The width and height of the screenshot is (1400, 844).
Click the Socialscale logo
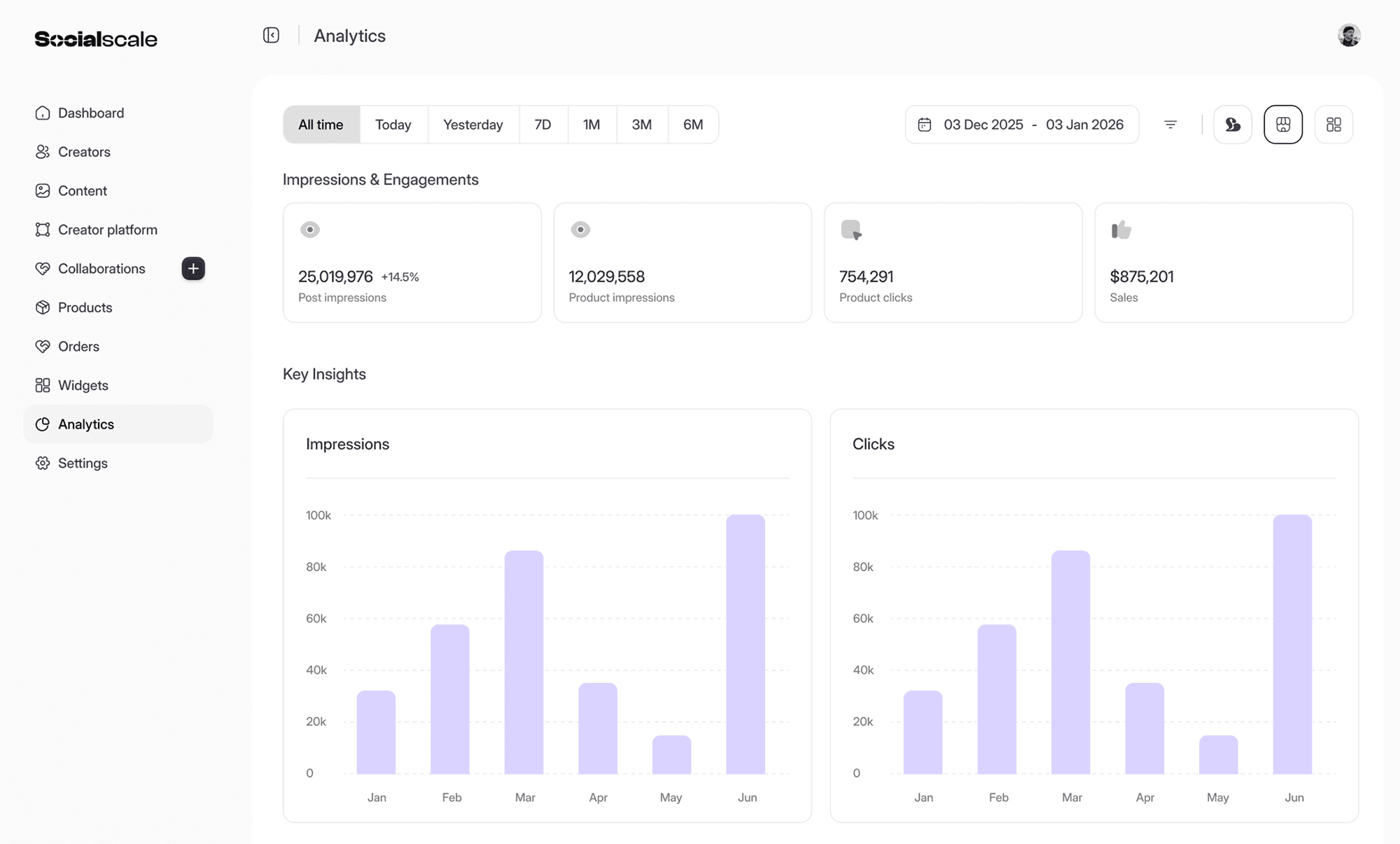pyautogui.click(x=96, y=39)
